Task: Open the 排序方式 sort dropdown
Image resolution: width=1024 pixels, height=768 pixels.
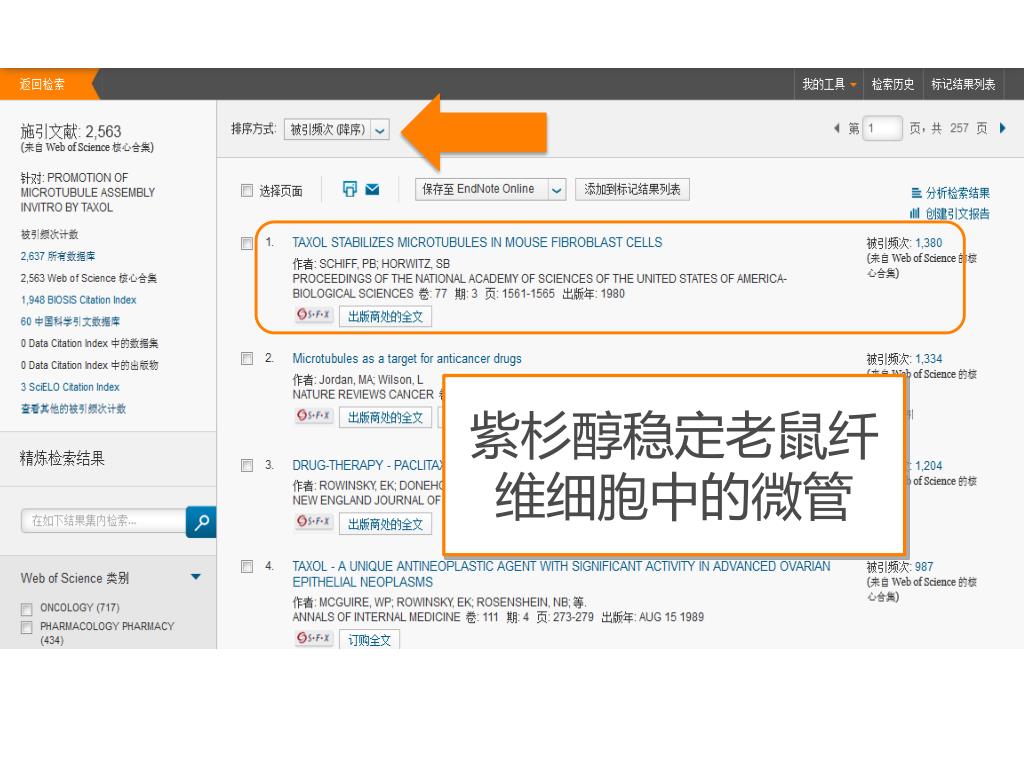Action: point(337,129)
